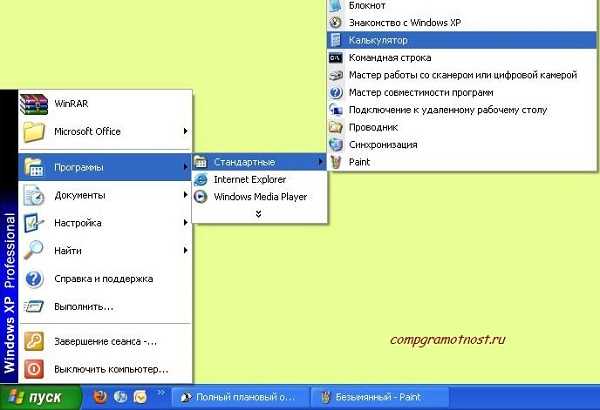The image size is (600, 410).
Task: Click the Проводник explorer icon
Action: (336, 127)
